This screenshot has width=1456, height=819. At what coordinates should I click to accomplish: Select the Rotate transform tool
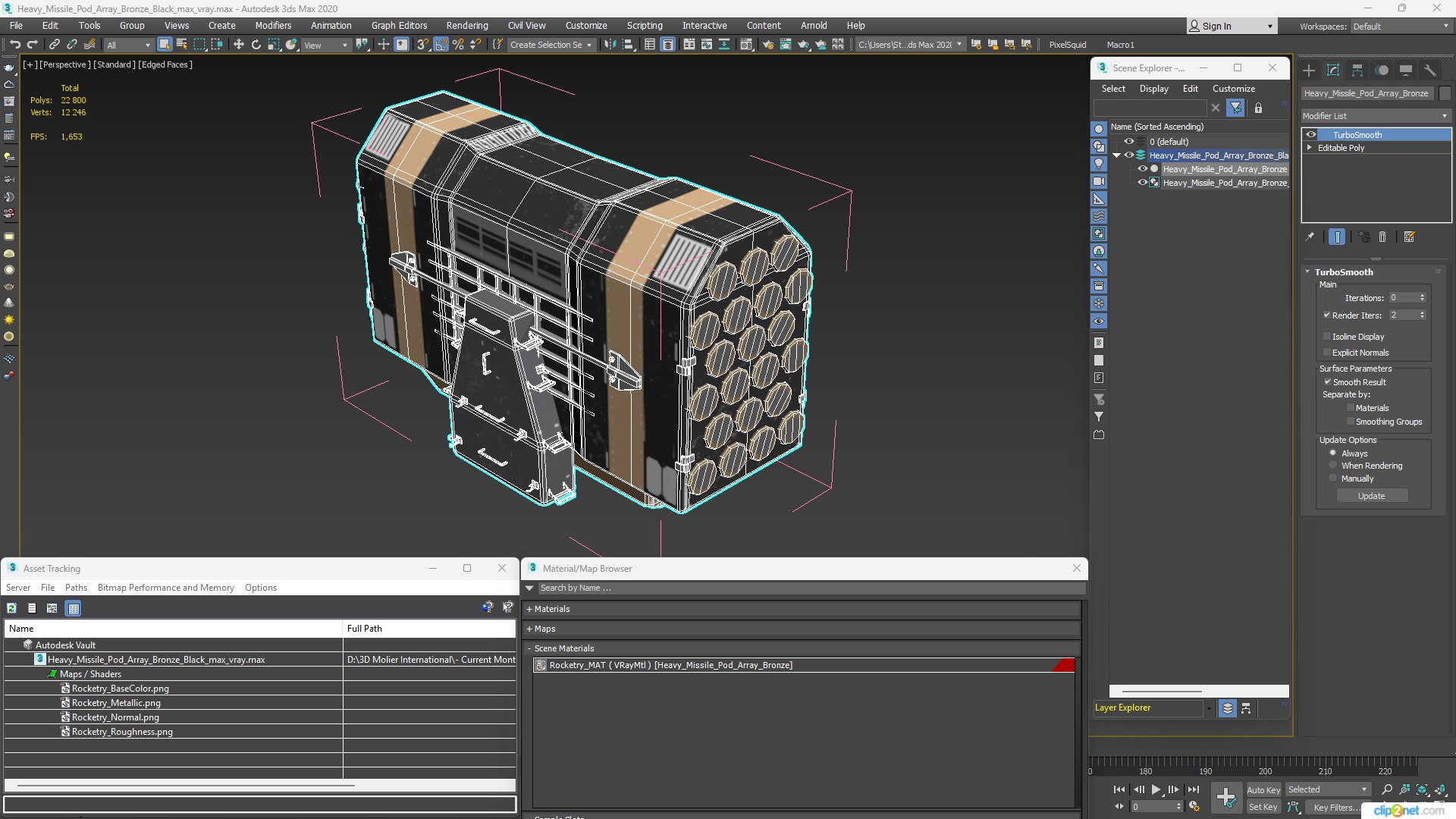pos(256,45)
